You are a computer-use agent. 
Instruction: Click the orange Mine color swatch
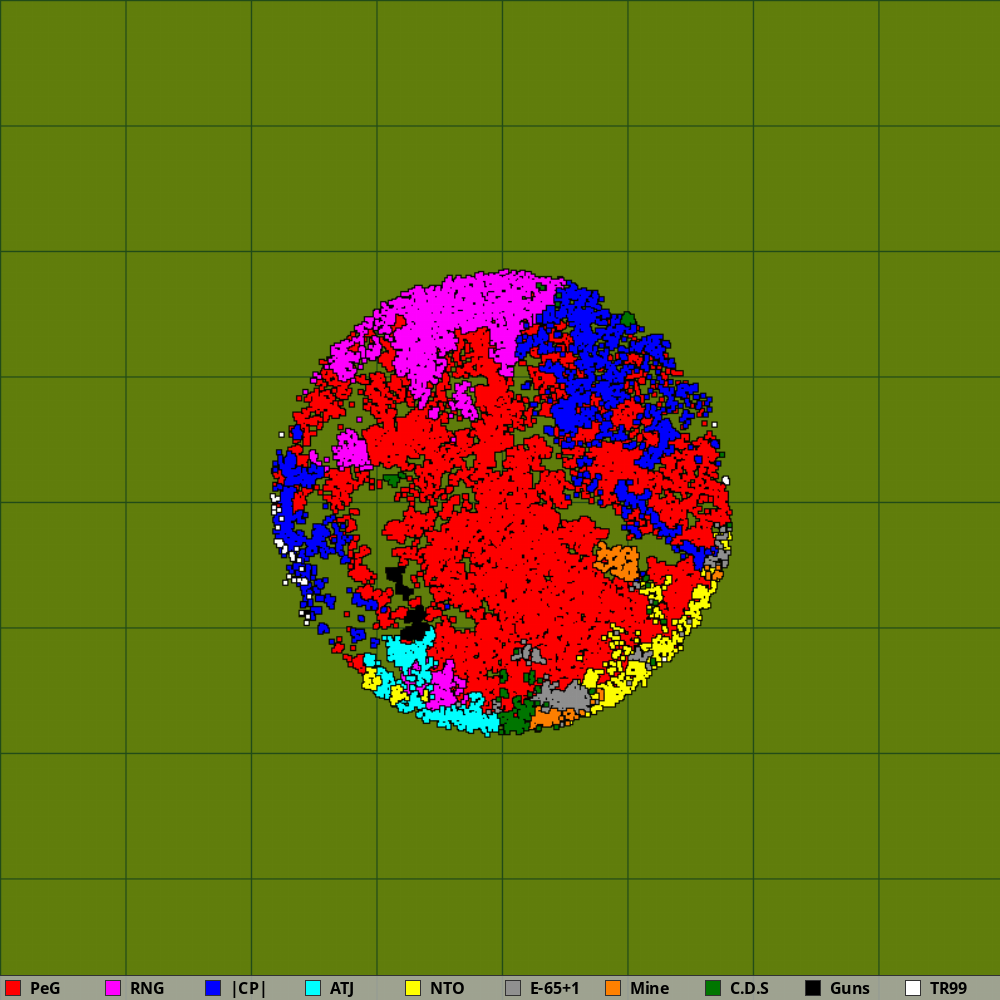coord(613,988)
